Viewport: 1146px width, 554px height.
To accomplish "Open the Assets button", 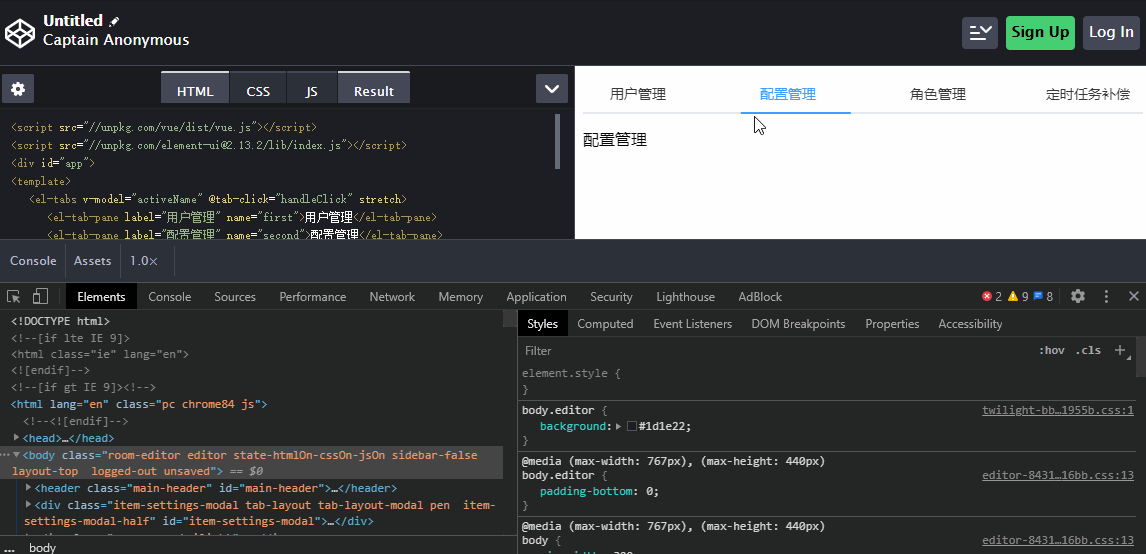I will (93, 261).
